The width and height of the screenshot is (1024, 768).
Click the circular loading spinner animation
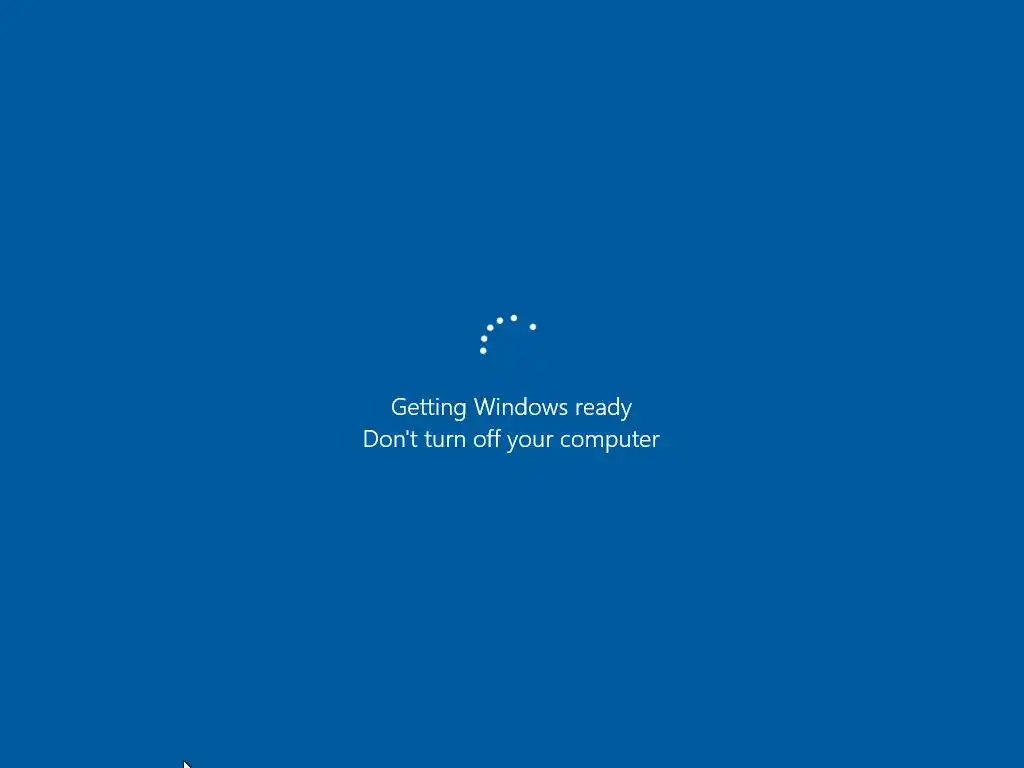coord(508,334)
